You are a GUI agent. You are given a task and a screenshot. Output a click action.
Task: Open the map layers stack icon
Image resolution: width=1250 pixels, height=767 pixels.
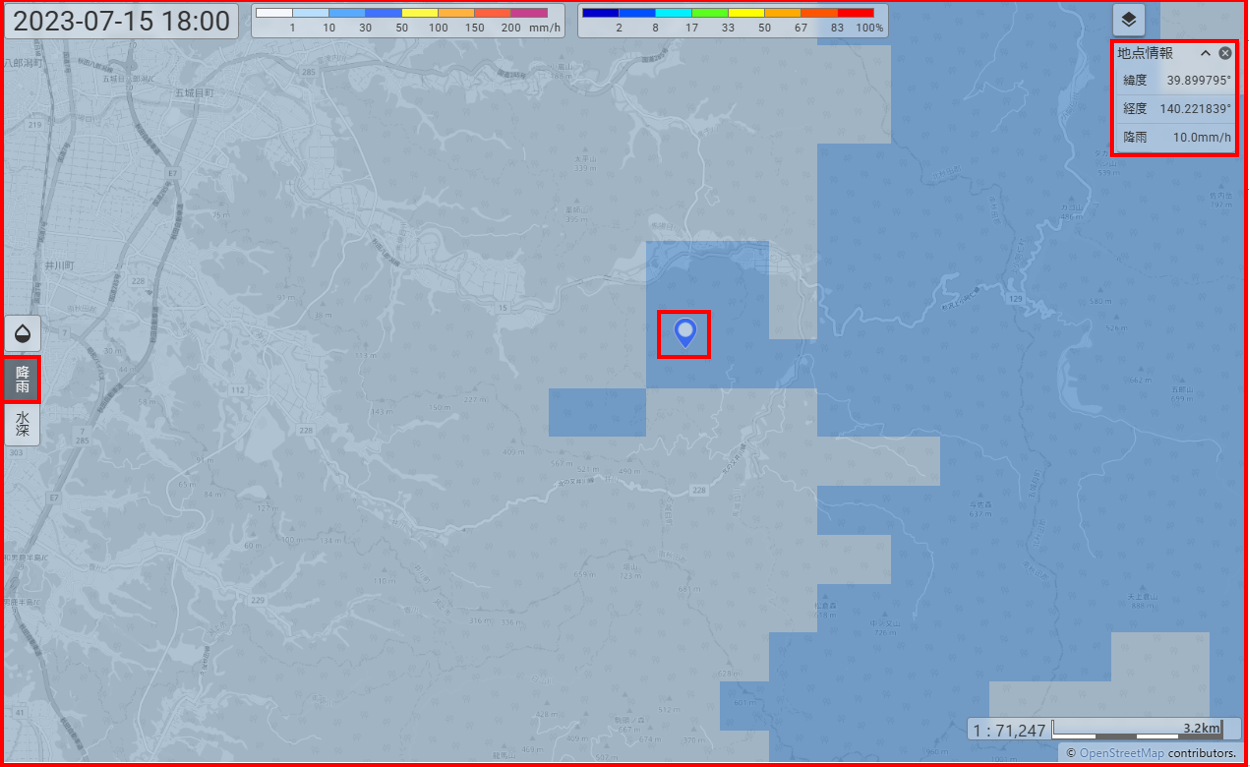click(x=1128, y=20)
